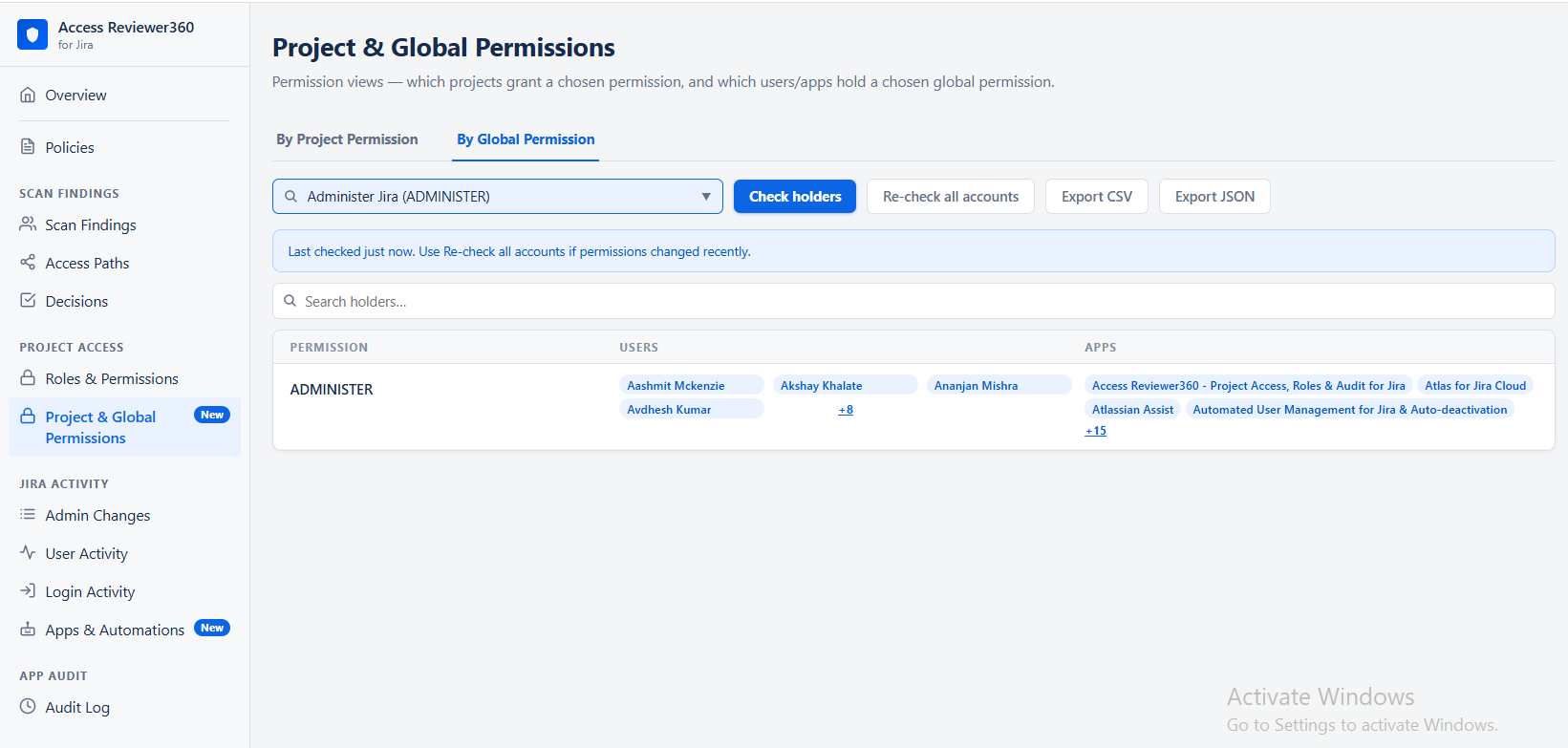This screenshot has width=1568, height=748.
Task: Click the magnifier icon in the permission selector
Action: [290, 196]
